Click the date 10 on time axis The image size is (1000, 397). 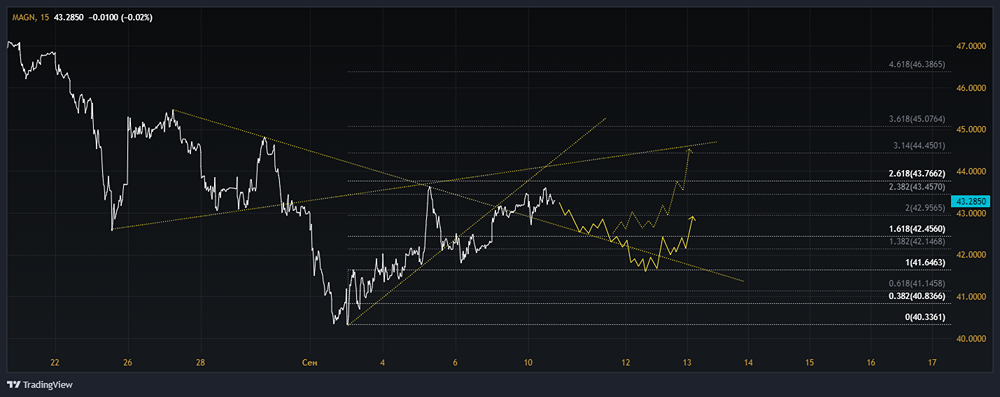(528, 363)
